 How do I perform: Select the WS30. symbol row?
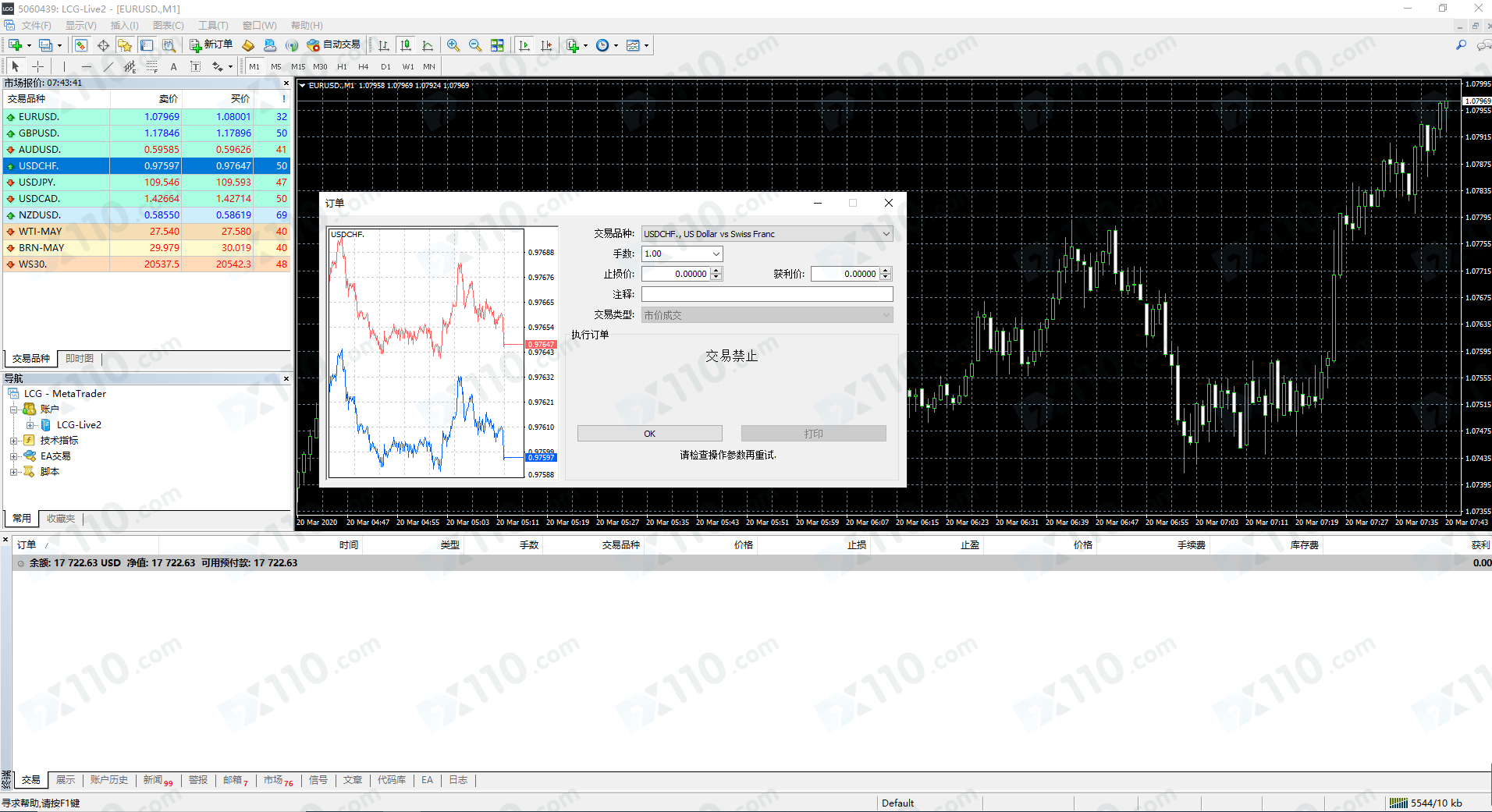tap(147, 264)
